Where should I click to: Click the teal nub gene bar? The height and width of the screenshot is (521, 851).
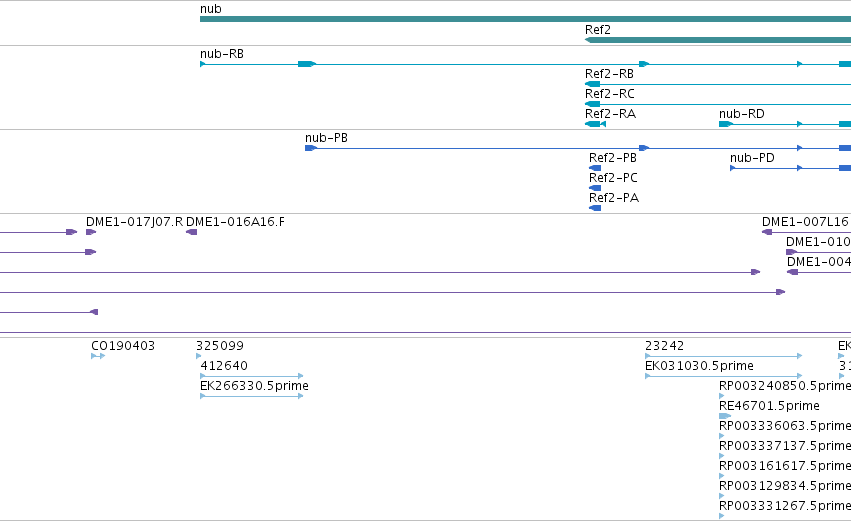click(x=525, y=19)
